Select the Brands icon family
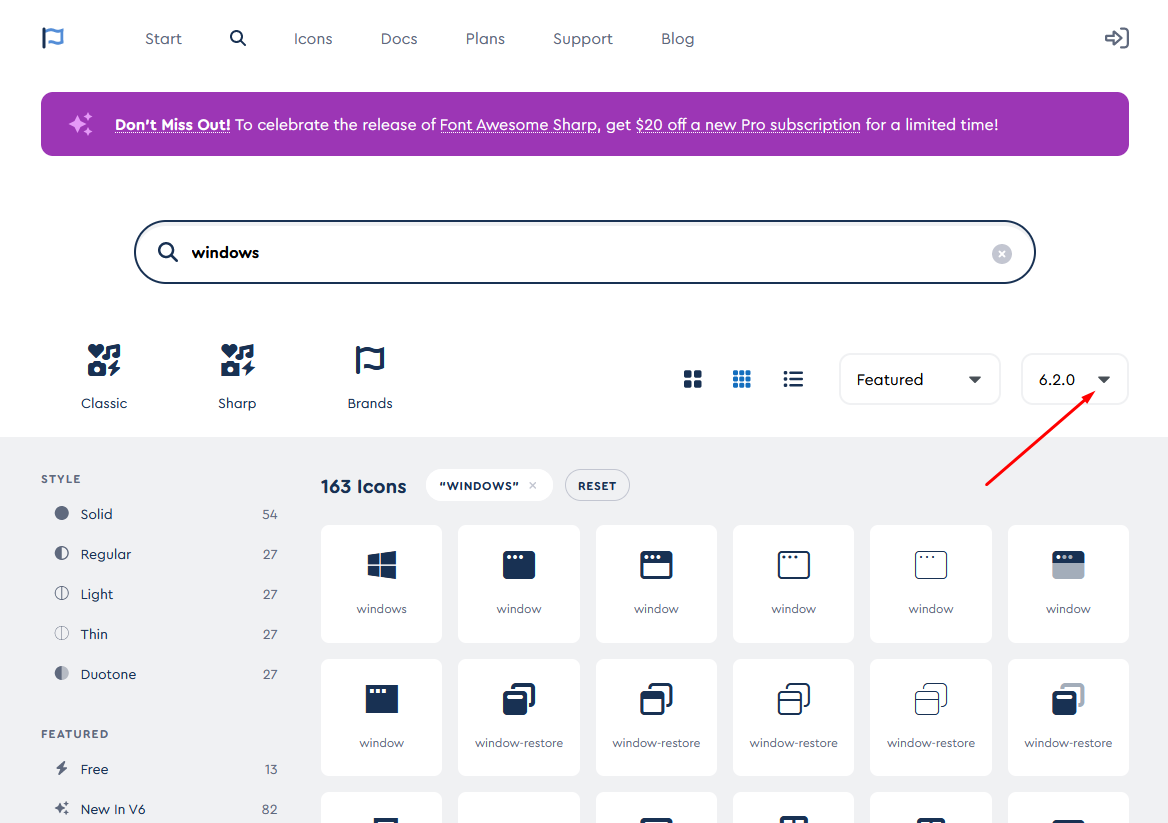The height and width of the screenshot is (823, 1168). point(369,377)
